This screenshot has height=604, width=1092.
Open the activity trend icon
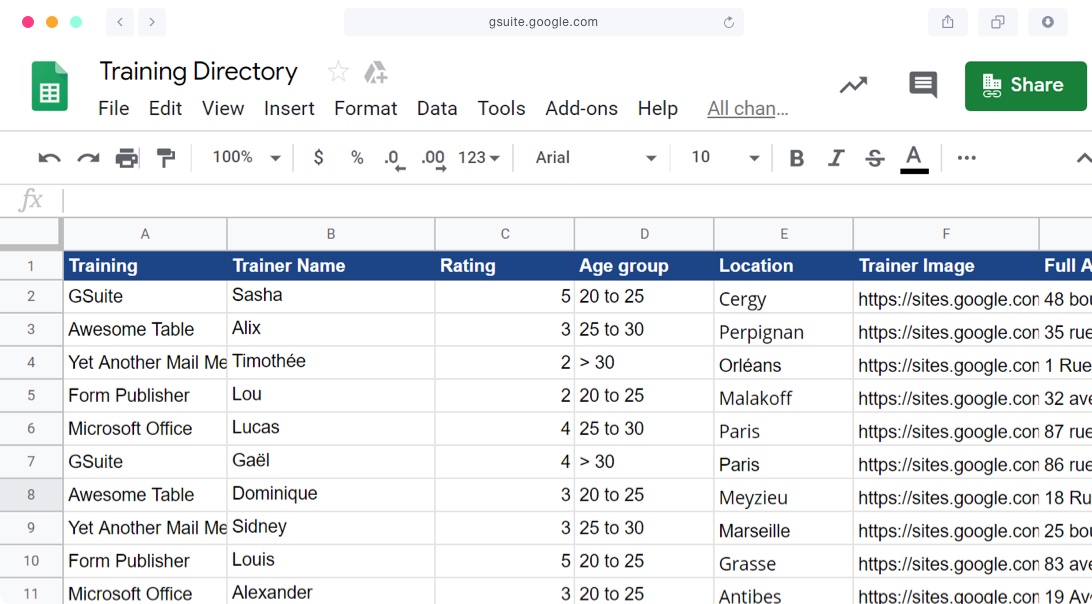coord(853,85)
